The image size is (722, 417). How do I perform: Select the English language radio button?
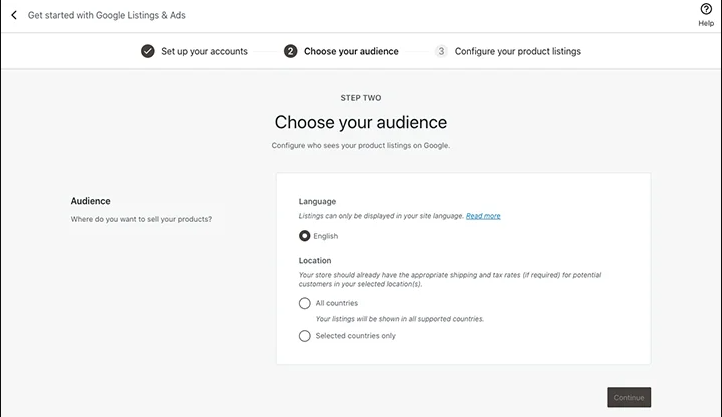click(x=304, y=236)
